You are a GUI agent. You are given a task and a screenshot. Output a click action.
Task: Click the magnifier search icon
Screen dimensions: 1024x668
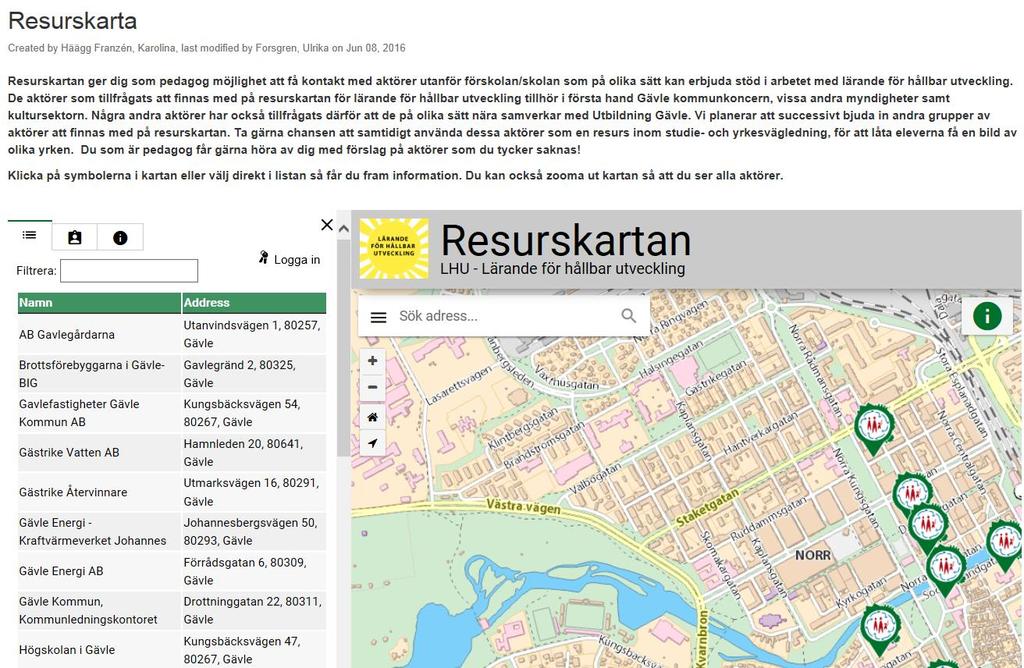[629, 316]
